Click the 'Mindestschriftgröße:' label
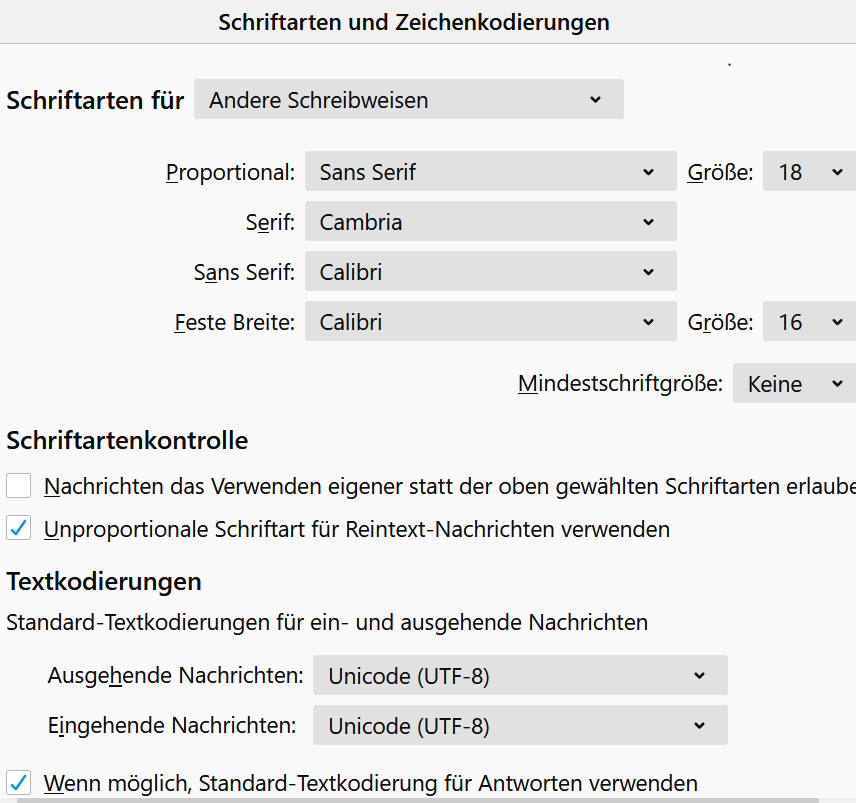856x803 pixels. point(620,384)
